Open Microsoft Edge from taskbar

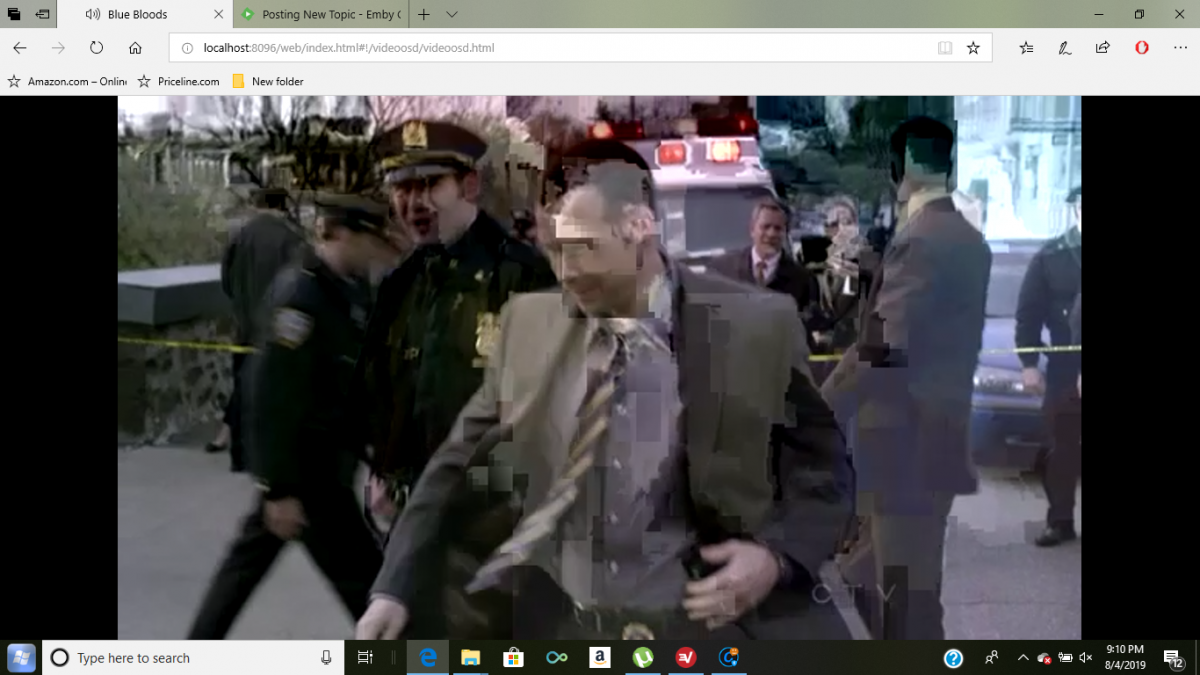click(x=427, y=657)
